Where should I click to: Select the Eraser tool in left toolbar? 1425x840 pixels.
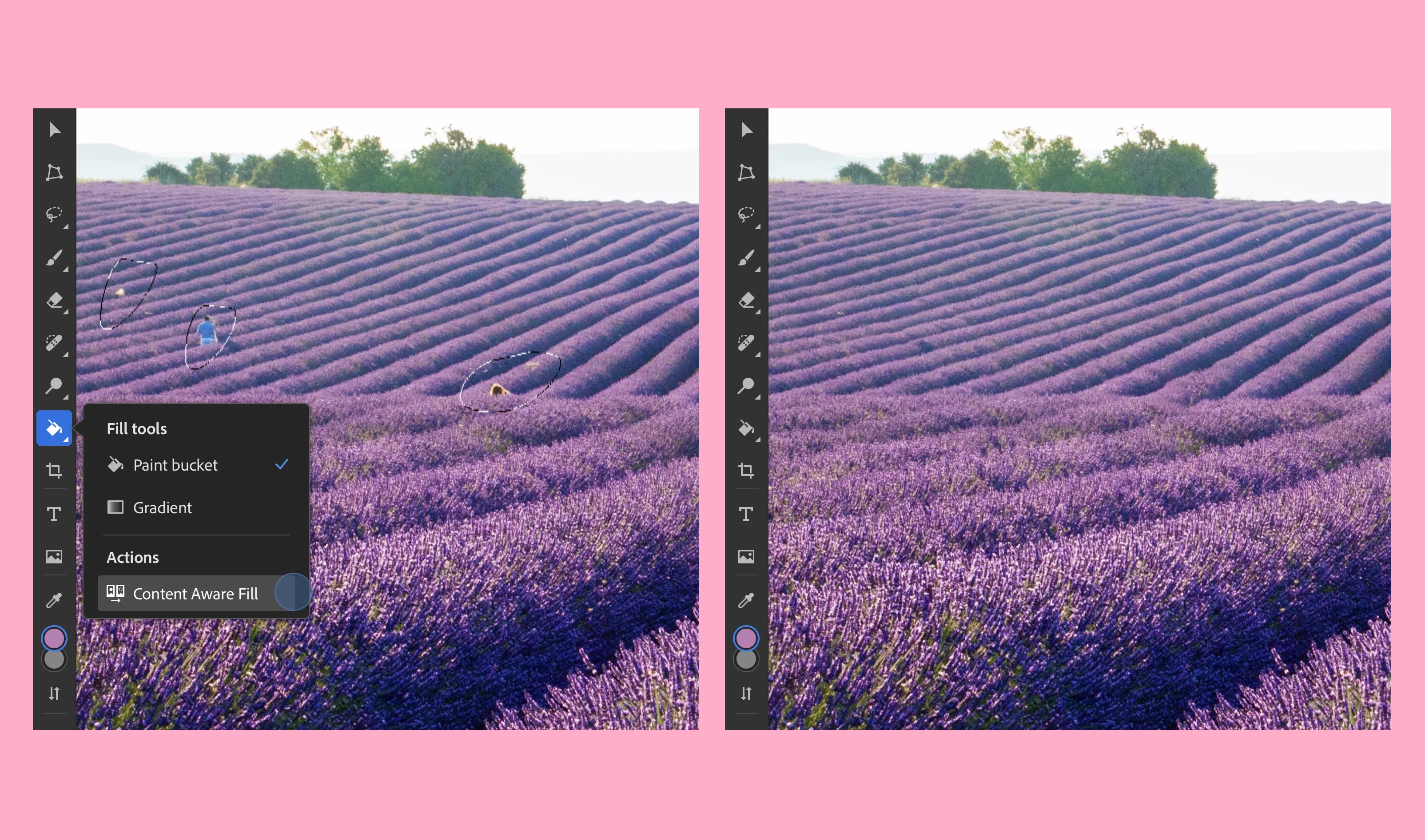pyautogui.click(x=54, y=300)
